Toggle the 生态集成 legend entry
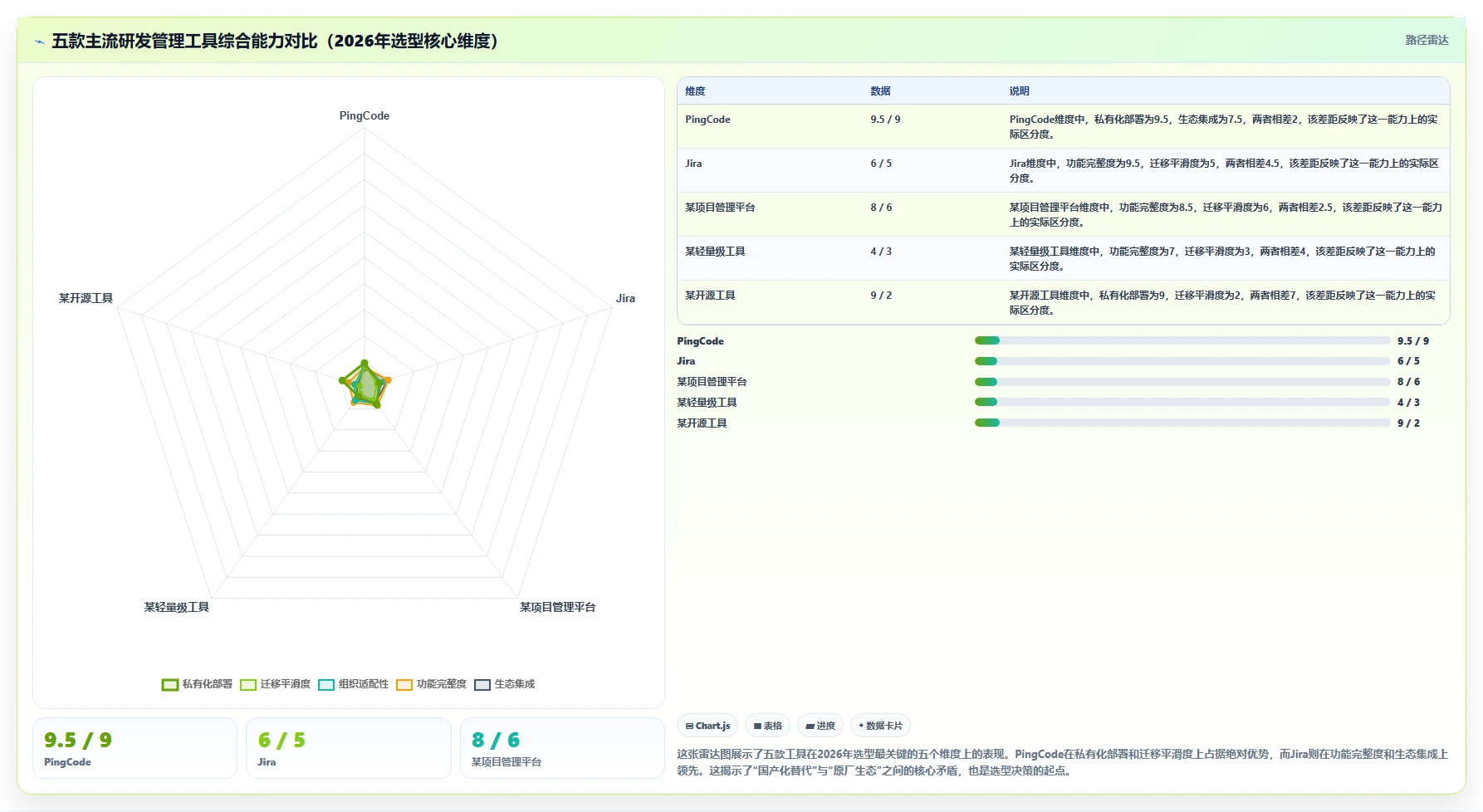 pos(504,684)
